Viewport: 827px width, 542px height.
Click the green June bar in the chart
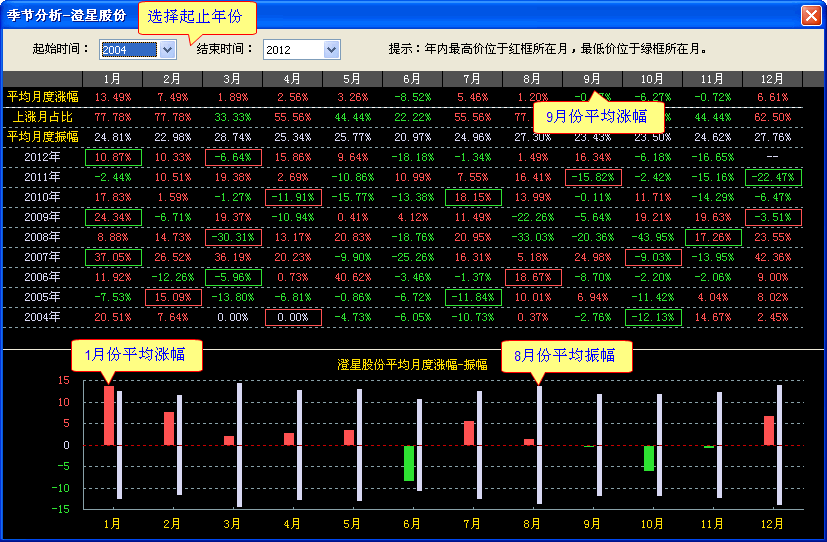(409, 463)
